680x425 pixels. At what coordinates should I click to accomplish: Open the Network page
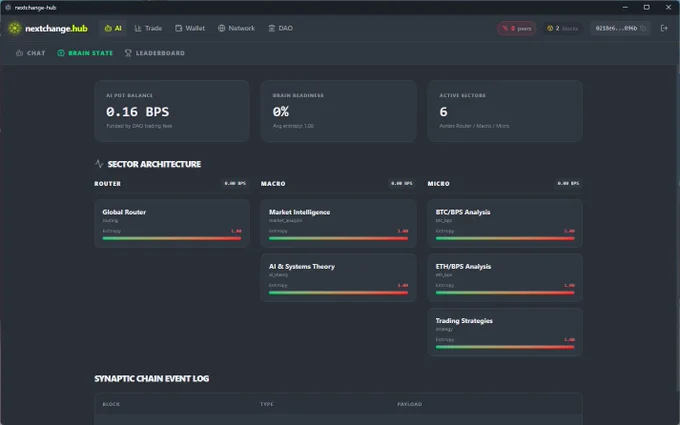[x=236, y=28]
